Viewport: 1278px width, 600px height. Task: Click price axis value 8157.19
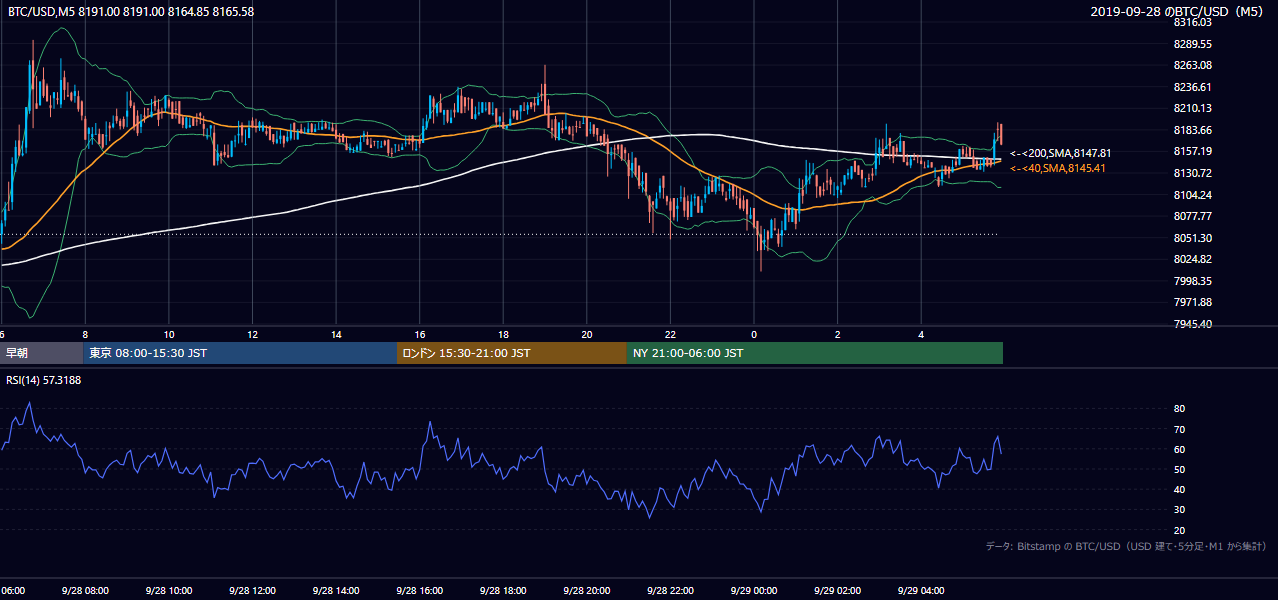click(1193, 151)
